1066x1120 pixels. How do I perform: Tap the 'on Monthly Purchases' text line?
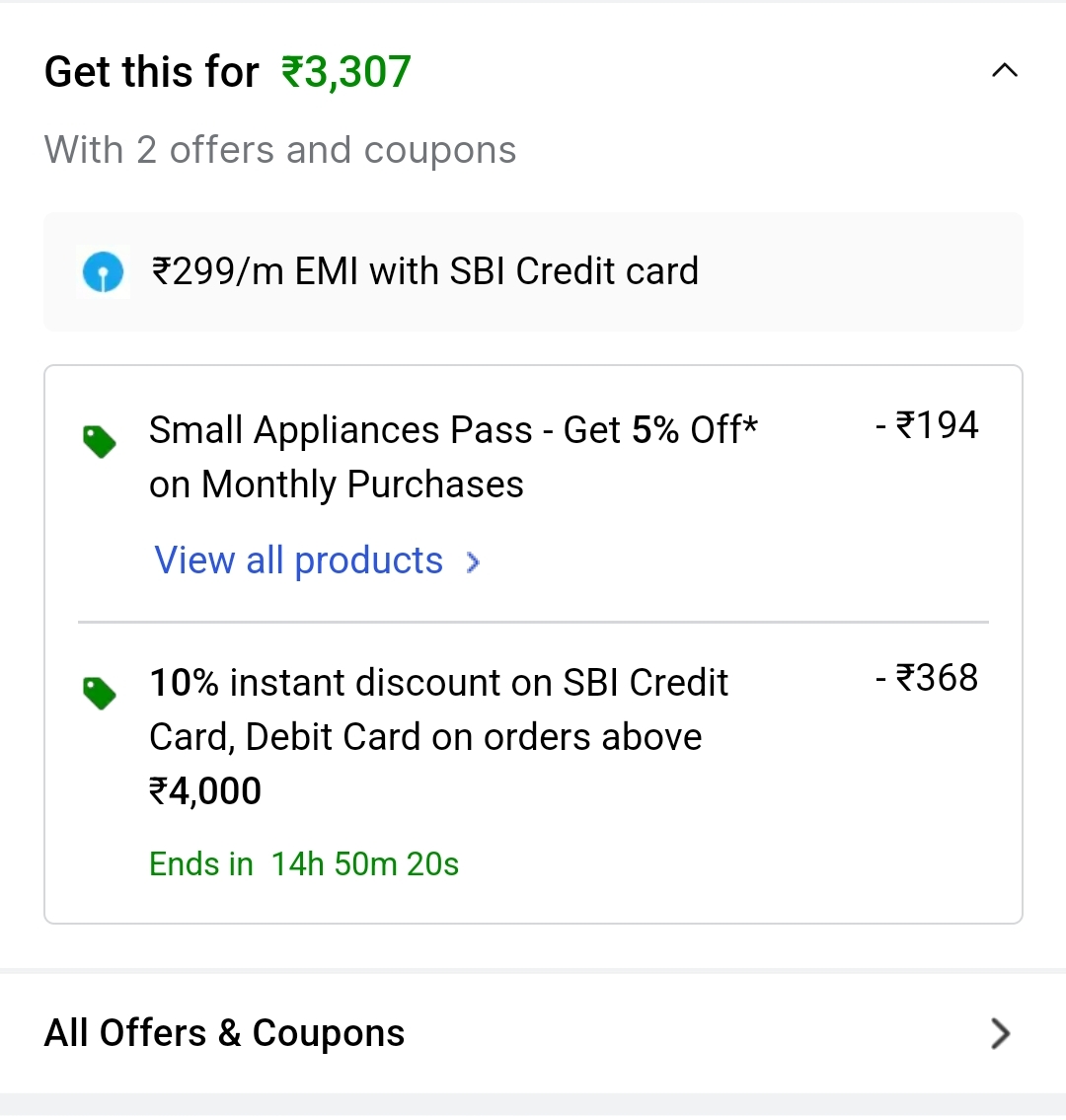click(x=337, y=485)
